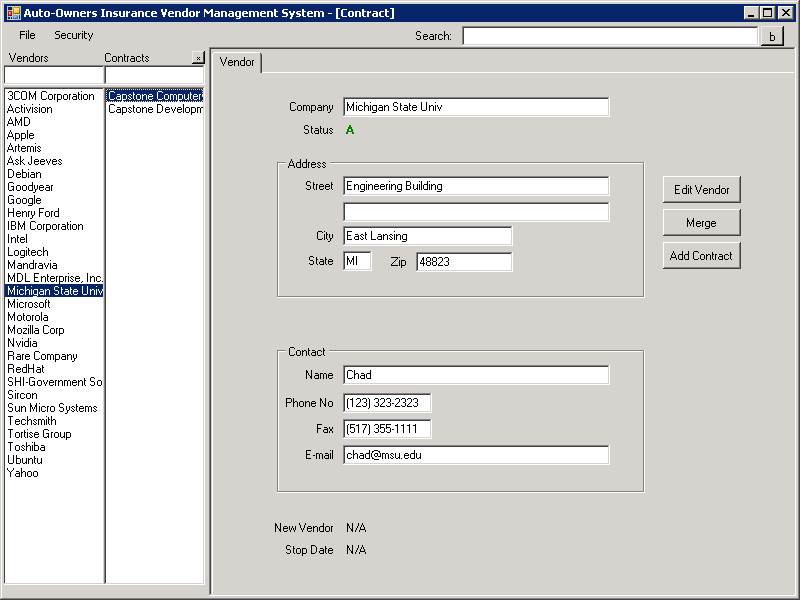This screenshot has height=600, width=800.
Task: Click the search 'b' button
Action: pyautogui.click(x=772, y=36)
